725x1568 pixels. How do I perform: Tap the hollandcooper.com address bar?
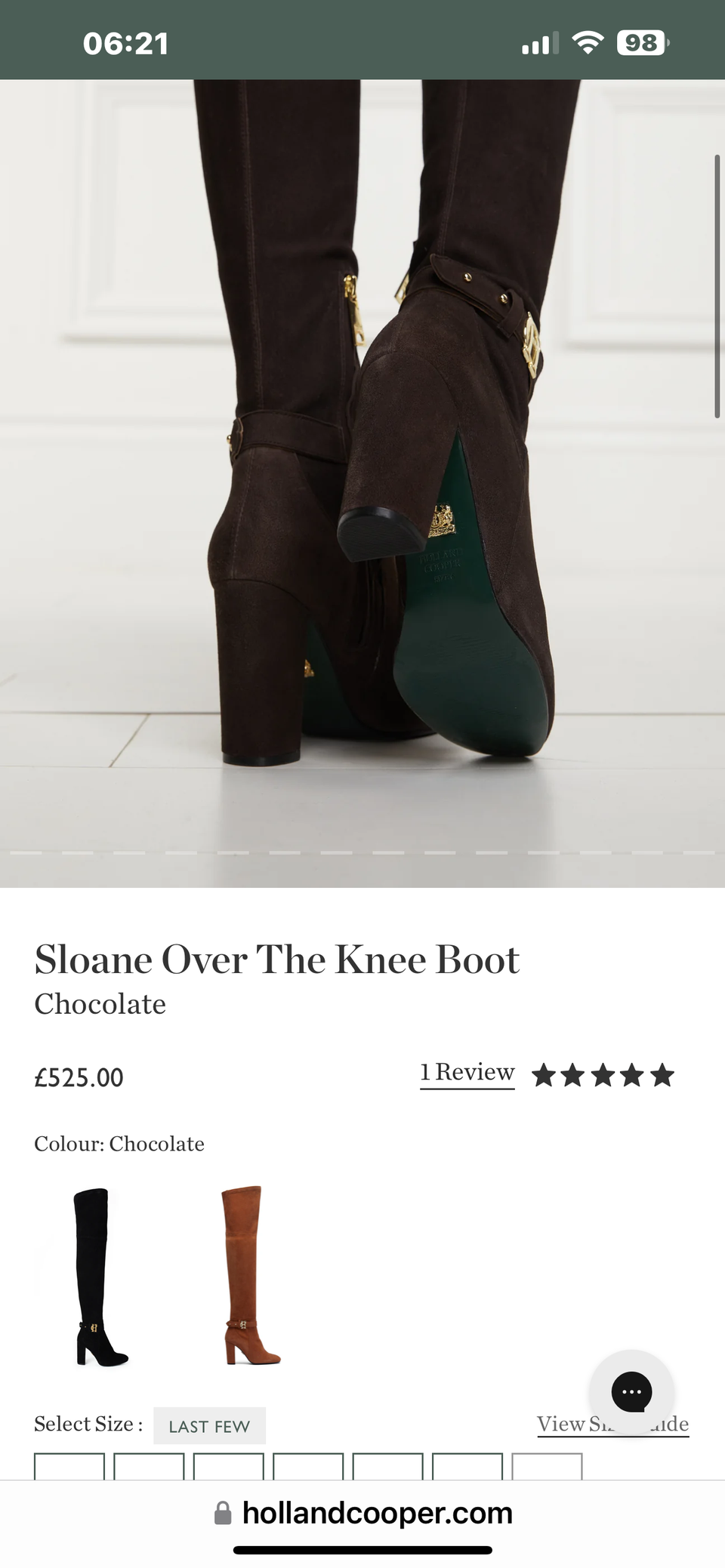click(x=362, y=1513)
